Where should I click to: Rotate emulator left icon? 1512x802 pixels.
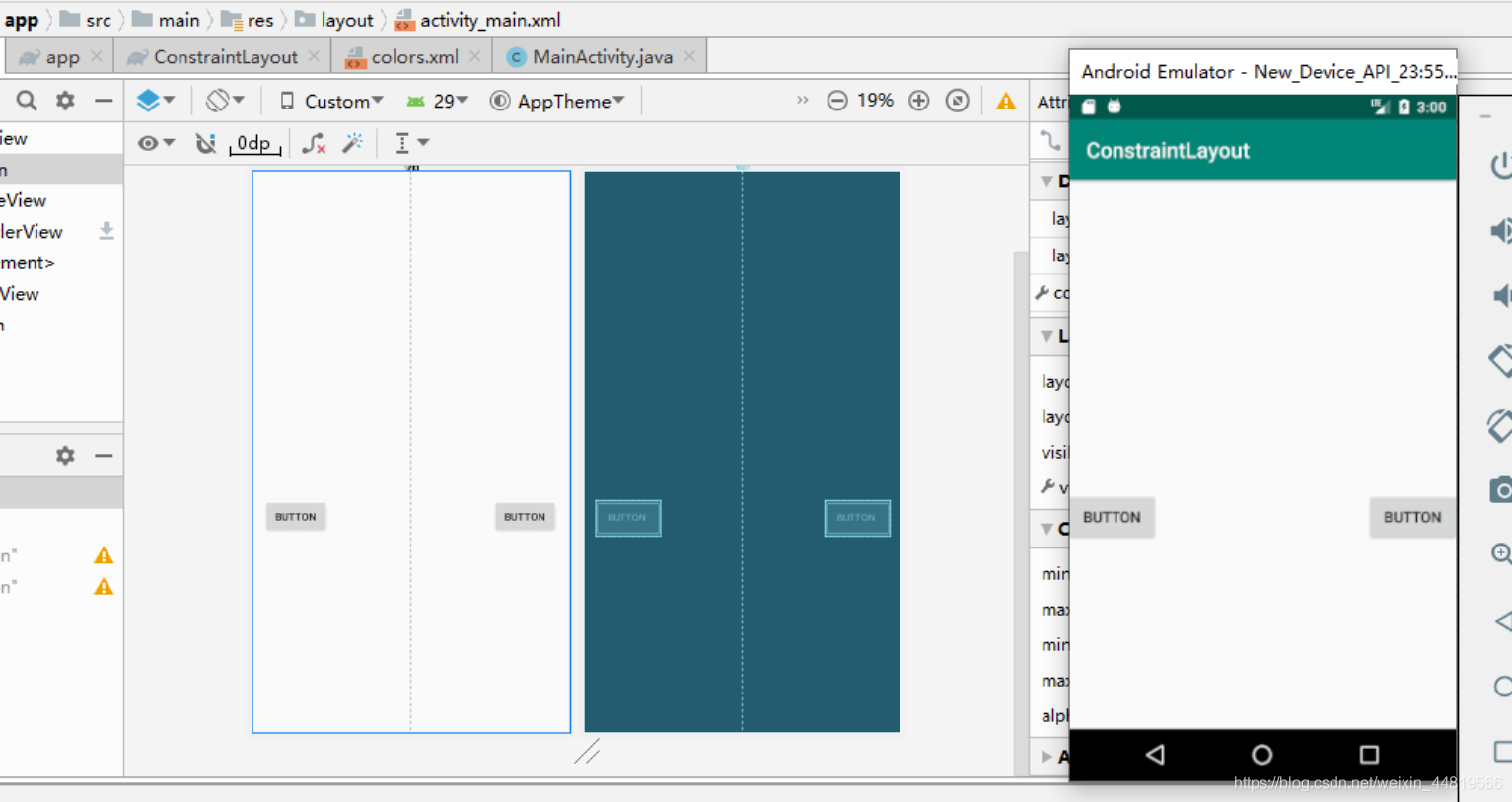[x=1500, y=360]
